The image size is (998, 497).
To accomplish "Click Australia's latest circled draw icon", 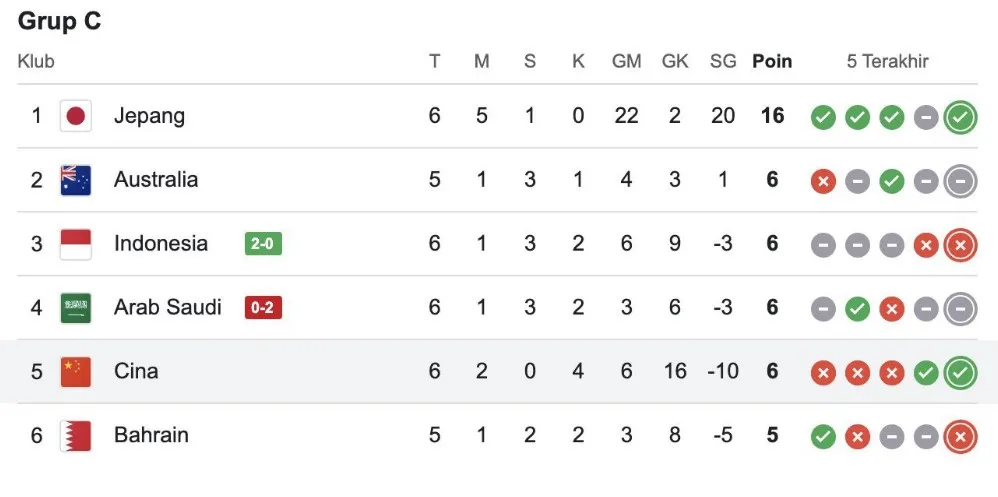I will click(x=960, y=181).
